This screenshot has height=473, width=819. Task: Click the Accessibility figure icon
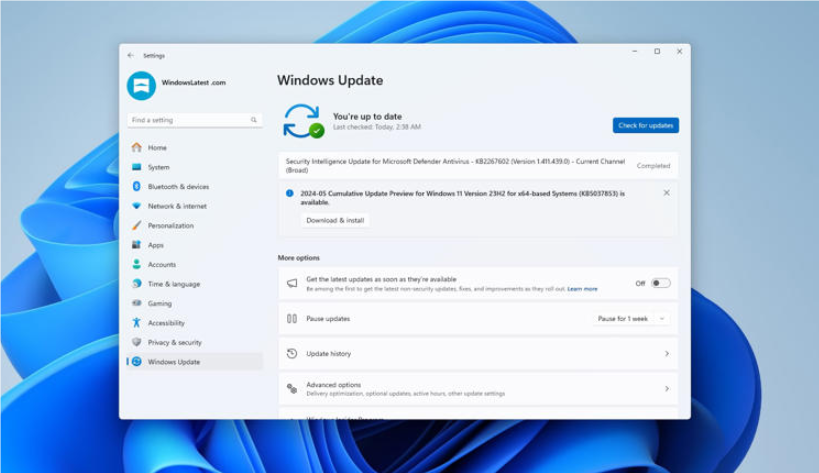[136, 323]
